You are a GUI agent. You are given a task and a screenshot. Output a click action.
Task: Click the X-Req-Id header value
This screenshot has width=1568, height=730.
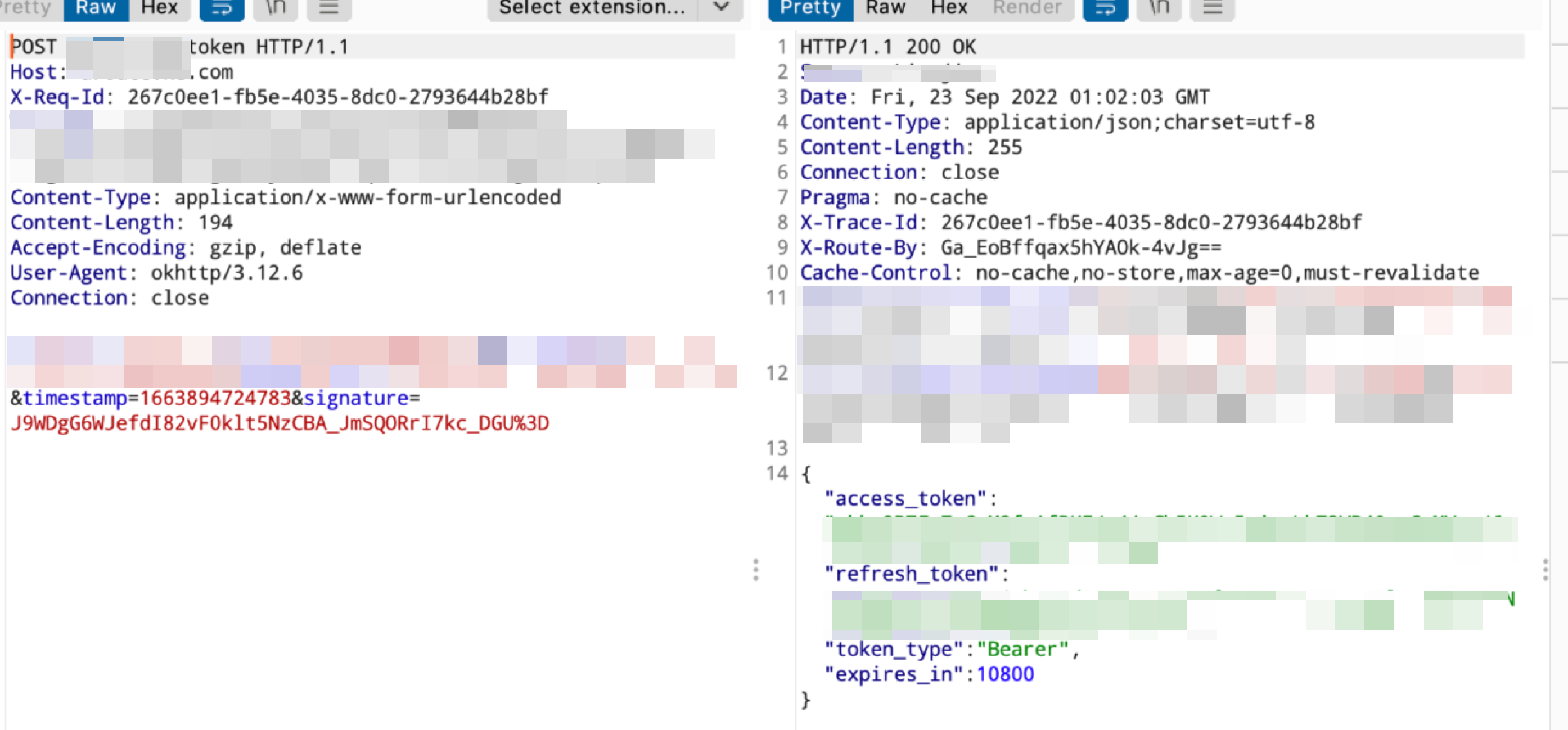tap(338, 97)
